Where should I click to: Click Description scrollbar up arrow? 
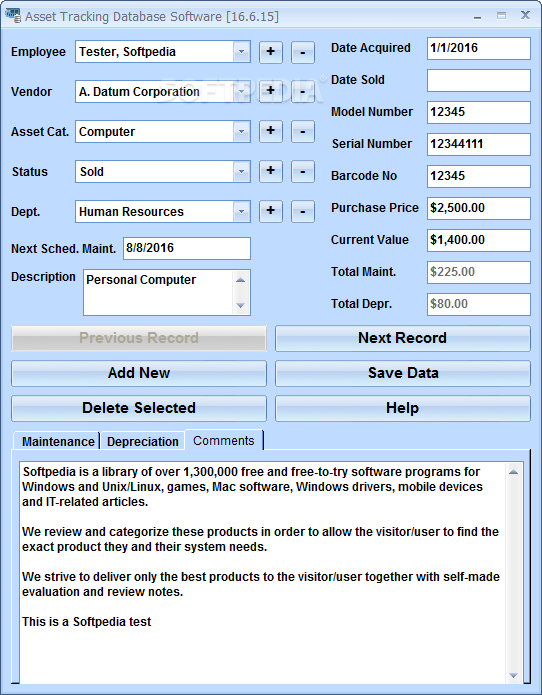[241, 280]
